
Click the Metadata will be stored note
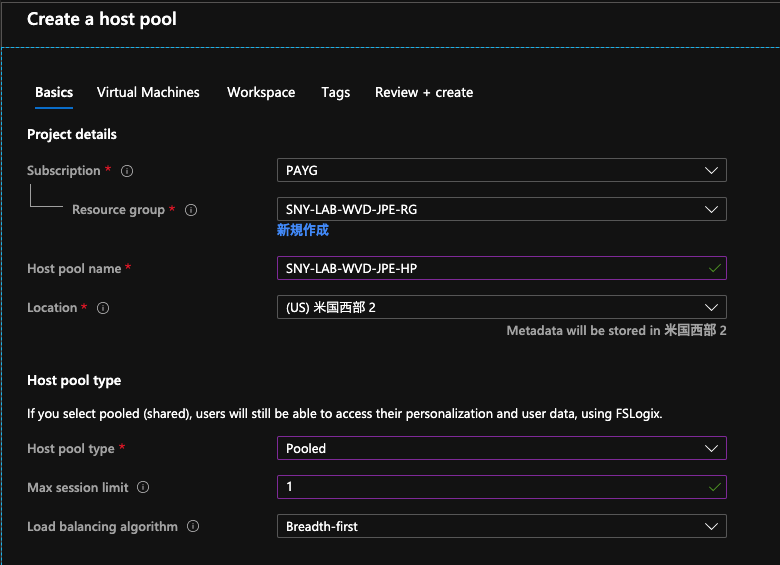[616, 331]
